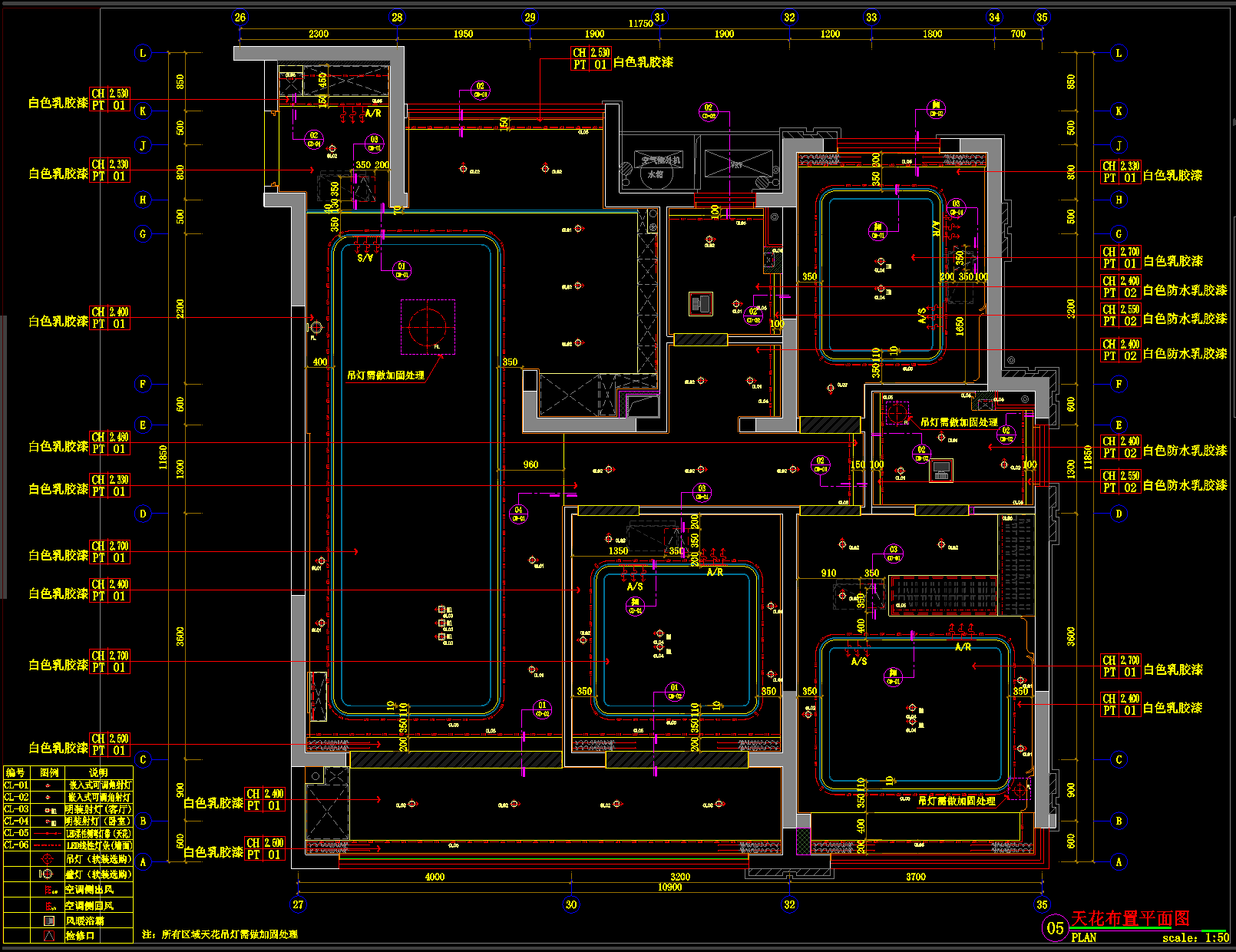The image size is (1236, 952).
Task: Select grid axis bubble 31
Action: pos(659,17)
